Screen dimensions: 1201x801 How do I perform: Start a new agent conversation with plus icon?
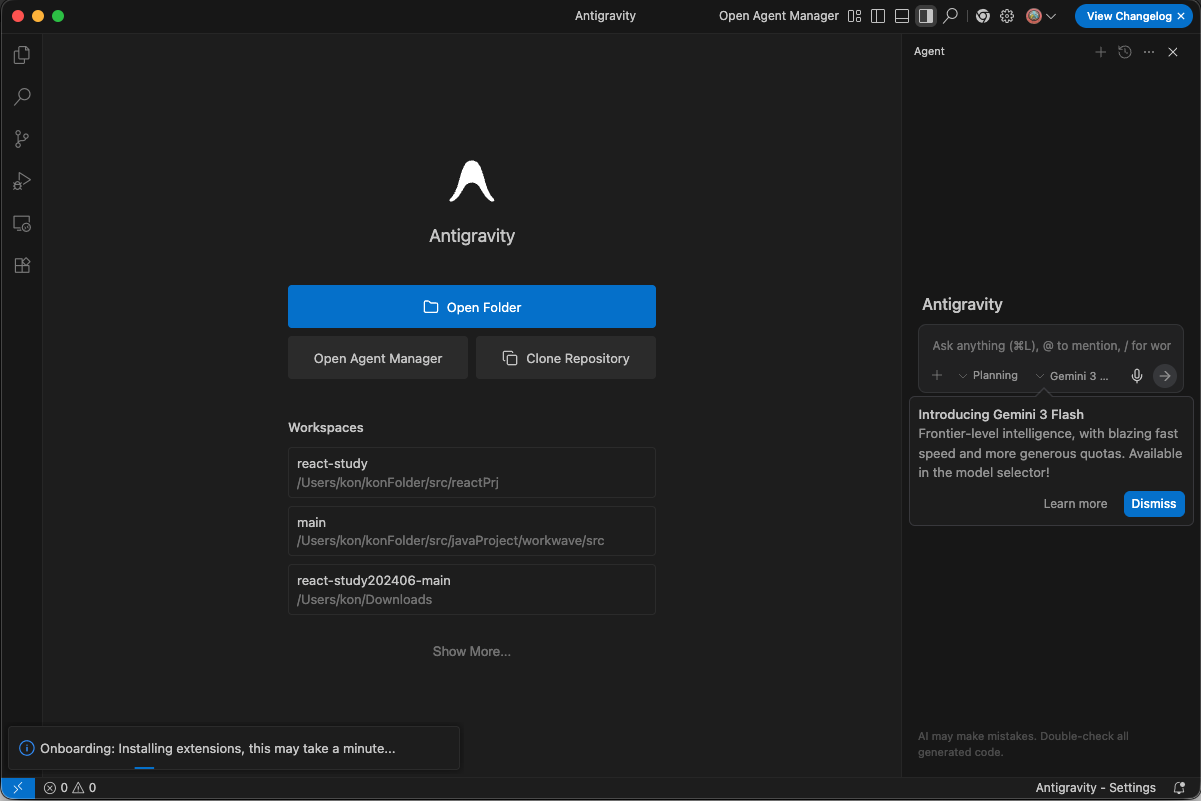pos(1100,52)
